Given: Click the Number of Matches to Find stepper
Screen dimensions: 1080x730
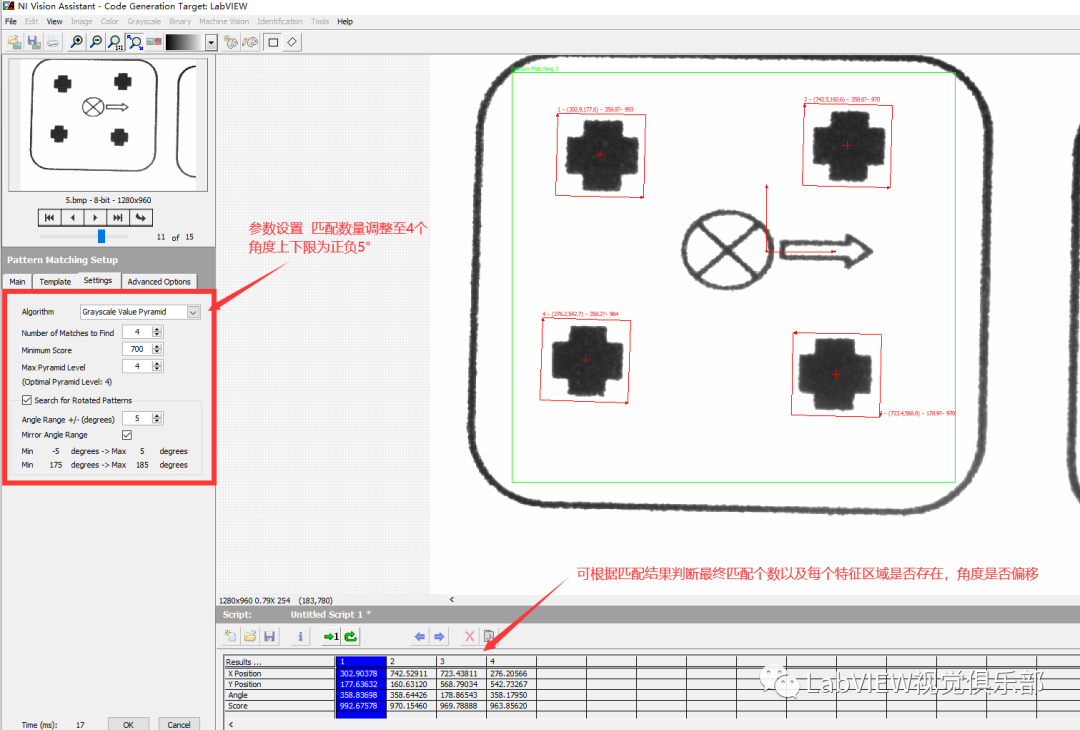Looking at the screenshot, I should [157, 332].
